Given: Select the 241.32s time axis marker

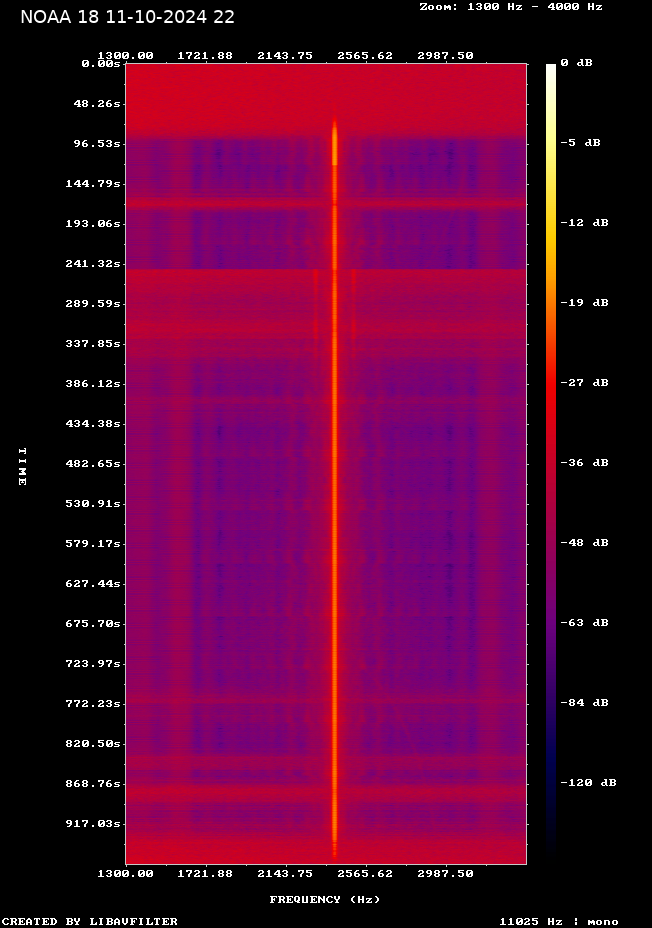Looking at the screenshot, I should coord(95,264).
